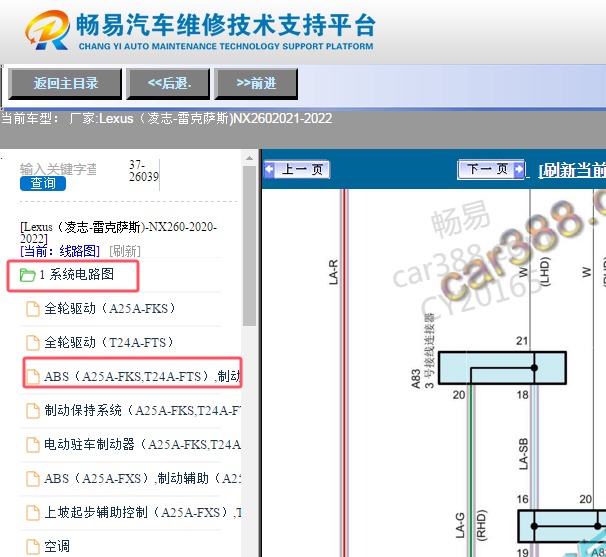Open 制动保持系统 circuit entry

click(x=141, y=411)
